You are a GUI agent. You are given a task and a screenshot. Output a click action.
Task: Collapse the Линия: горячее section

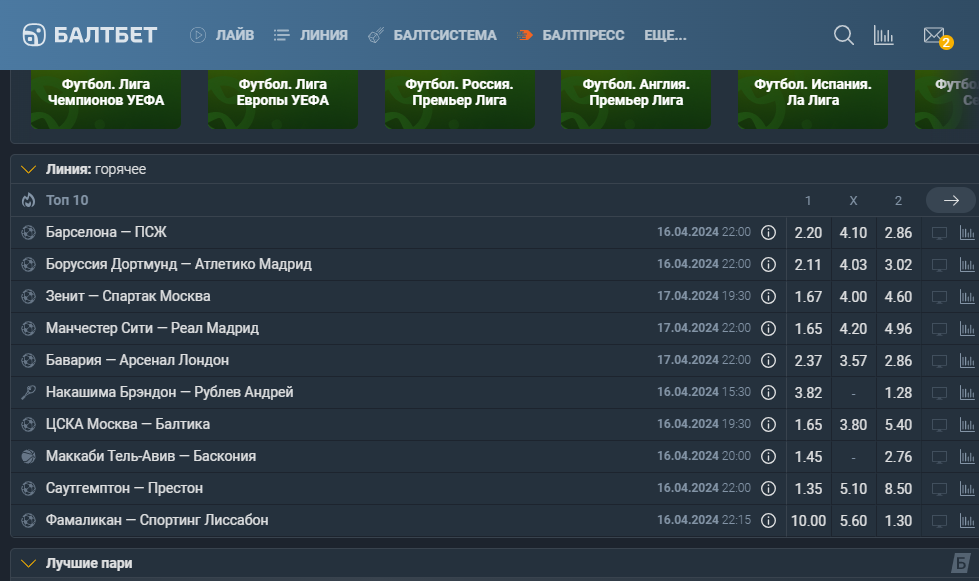28,169
